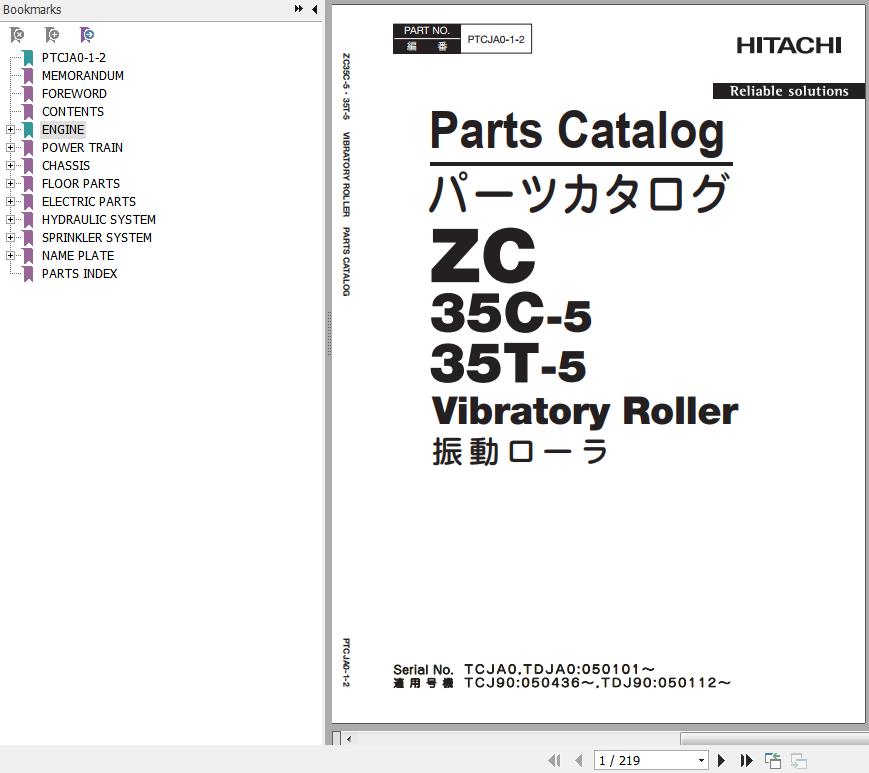Viewport: 869px width, 773px height.
Task: Select the CHASSIS bookmark label
Action: pyautogui.click(x=65, y=166)
